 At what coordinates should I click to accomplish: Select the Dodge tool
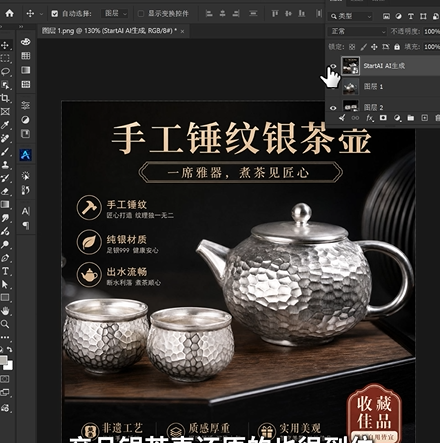(x=5, y=244)
